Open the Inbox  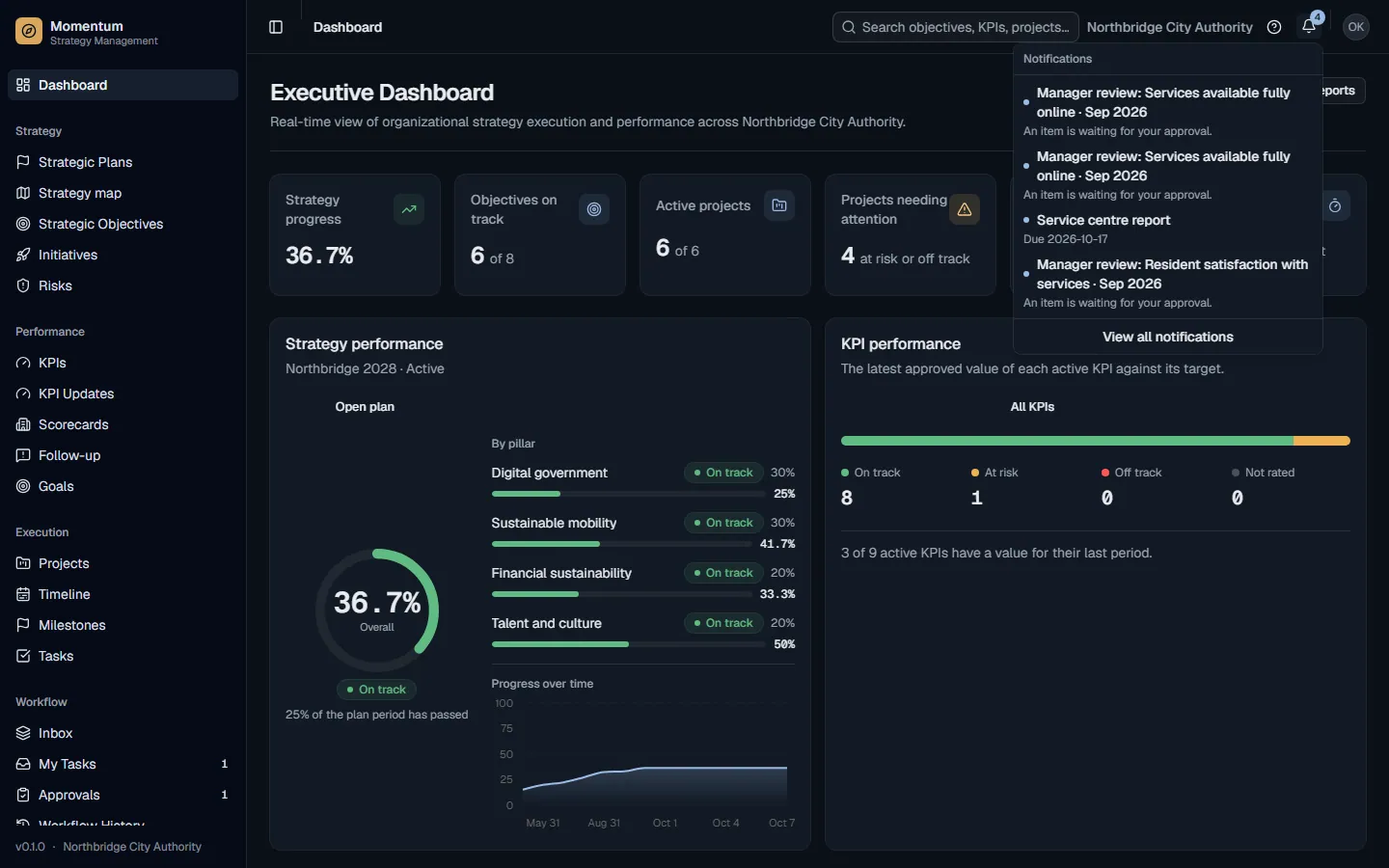click(123, 733)
